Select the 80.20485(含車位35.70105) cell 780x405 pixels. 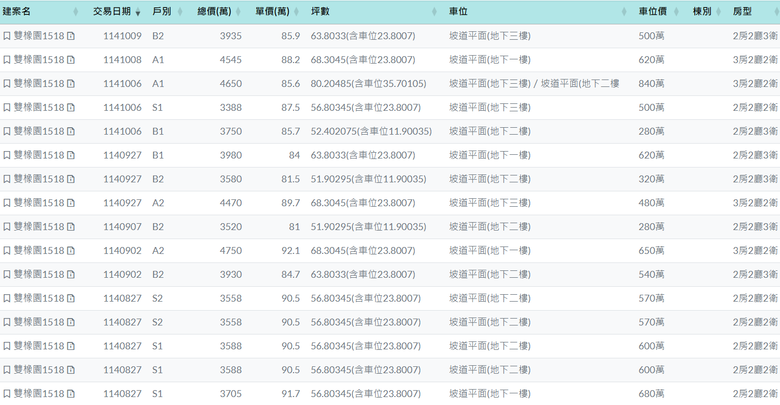pyautogui.click(x=369, y=84)
